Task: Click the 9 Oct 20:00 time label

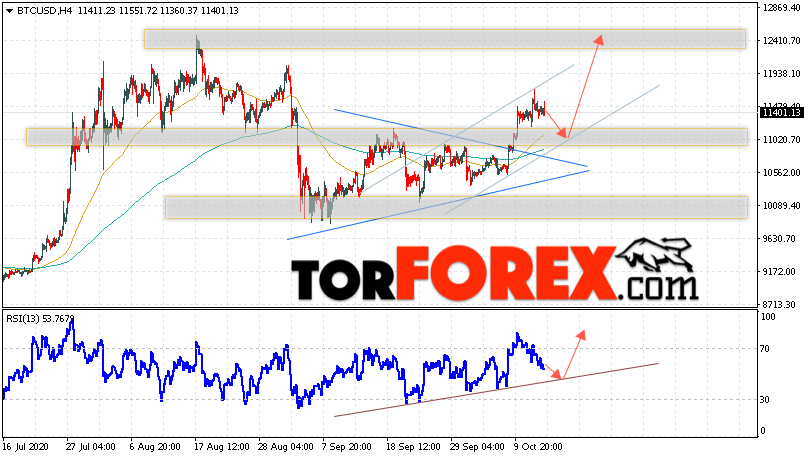Action: point(538,447)
